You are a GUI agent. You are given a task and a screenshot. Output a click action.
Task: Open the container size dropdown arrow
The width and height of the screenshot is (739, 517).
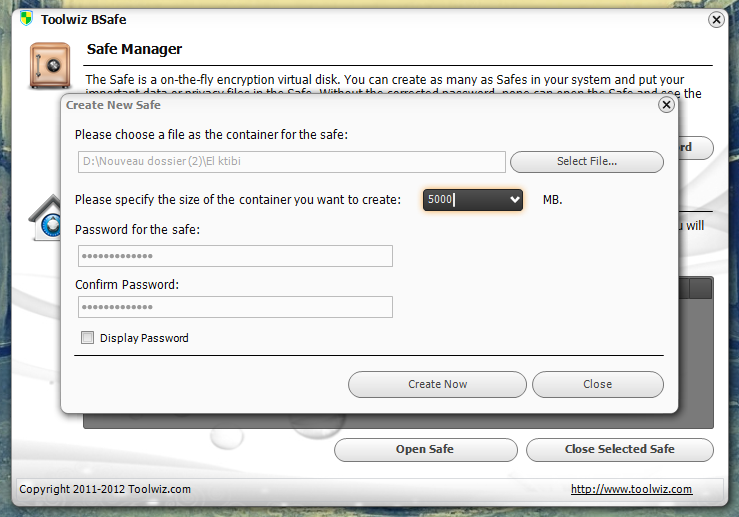click(x=515, y=200)
